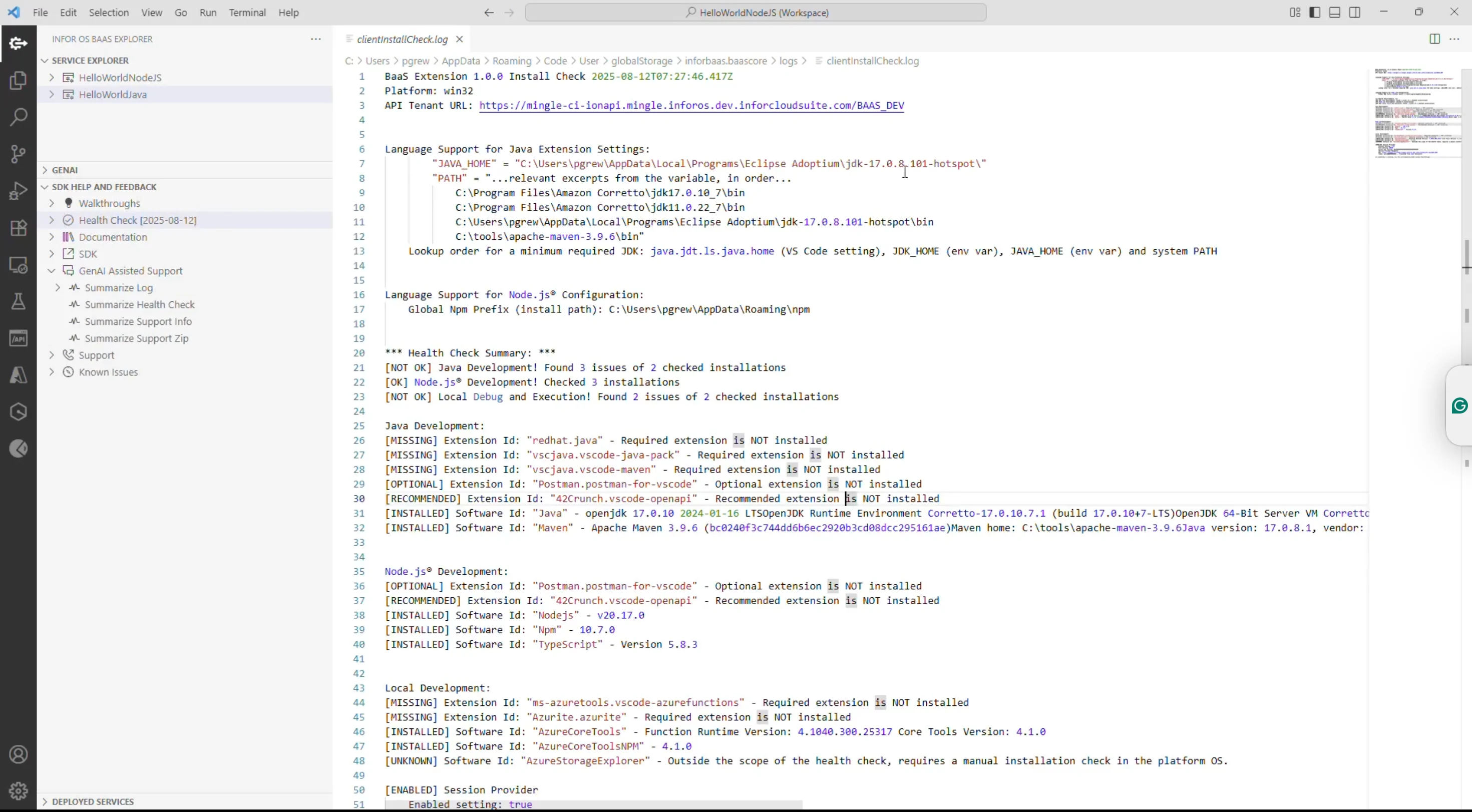1472x812 pixels.
Task: Open the Terminal menu
Action: pos(247,12)
